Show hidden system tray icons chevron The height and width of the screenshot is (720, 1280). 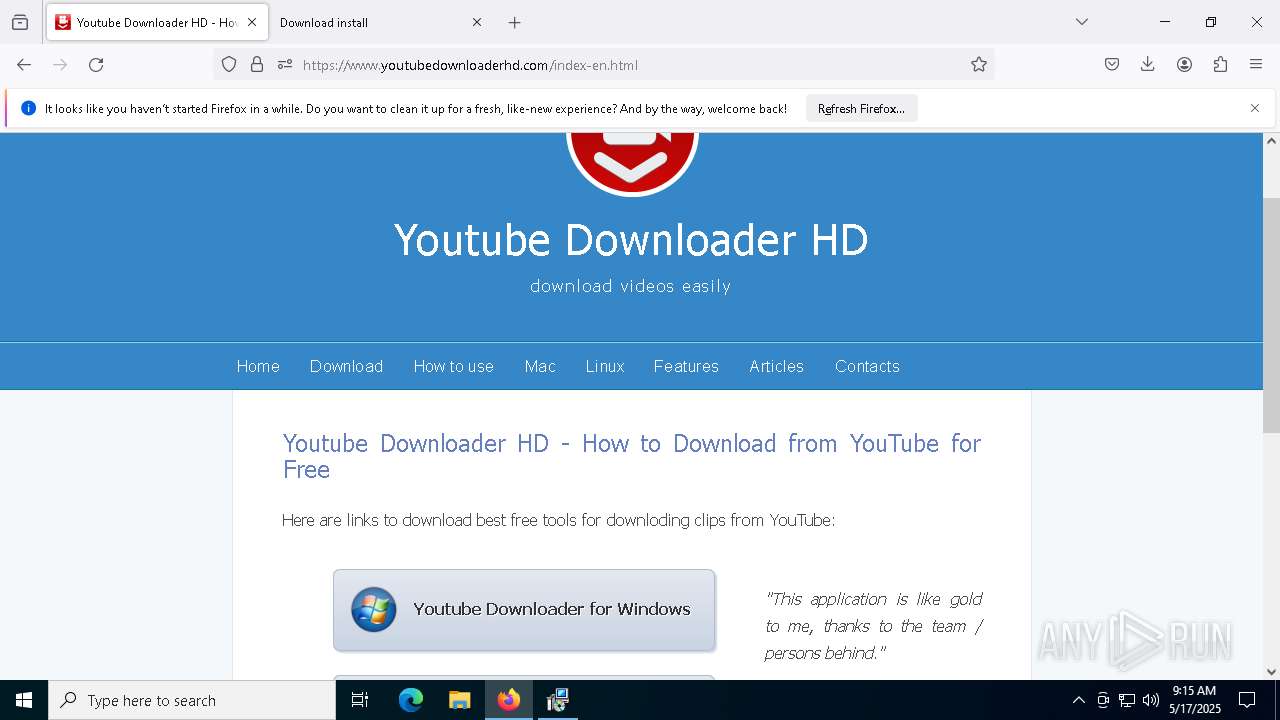coord(1078,700)
